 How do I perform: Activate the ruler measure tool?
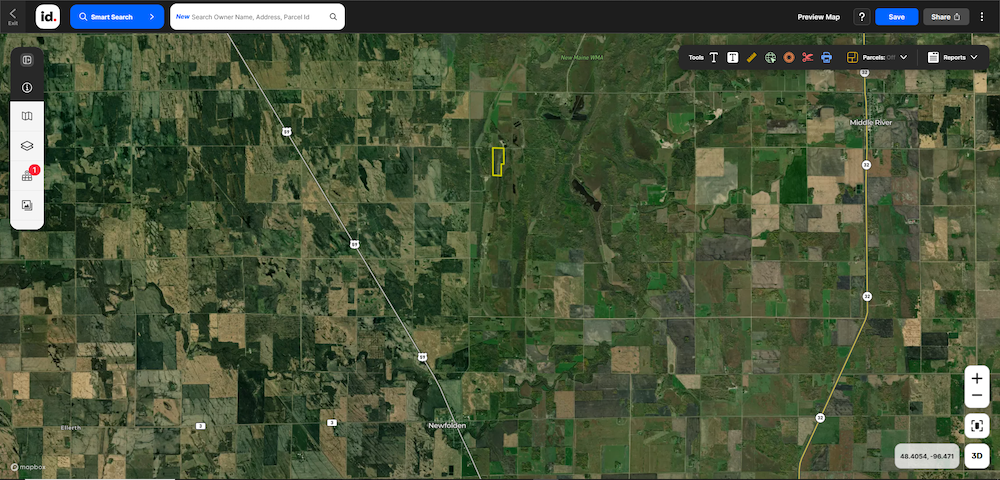pyautogui.click(x=751, y=58)
